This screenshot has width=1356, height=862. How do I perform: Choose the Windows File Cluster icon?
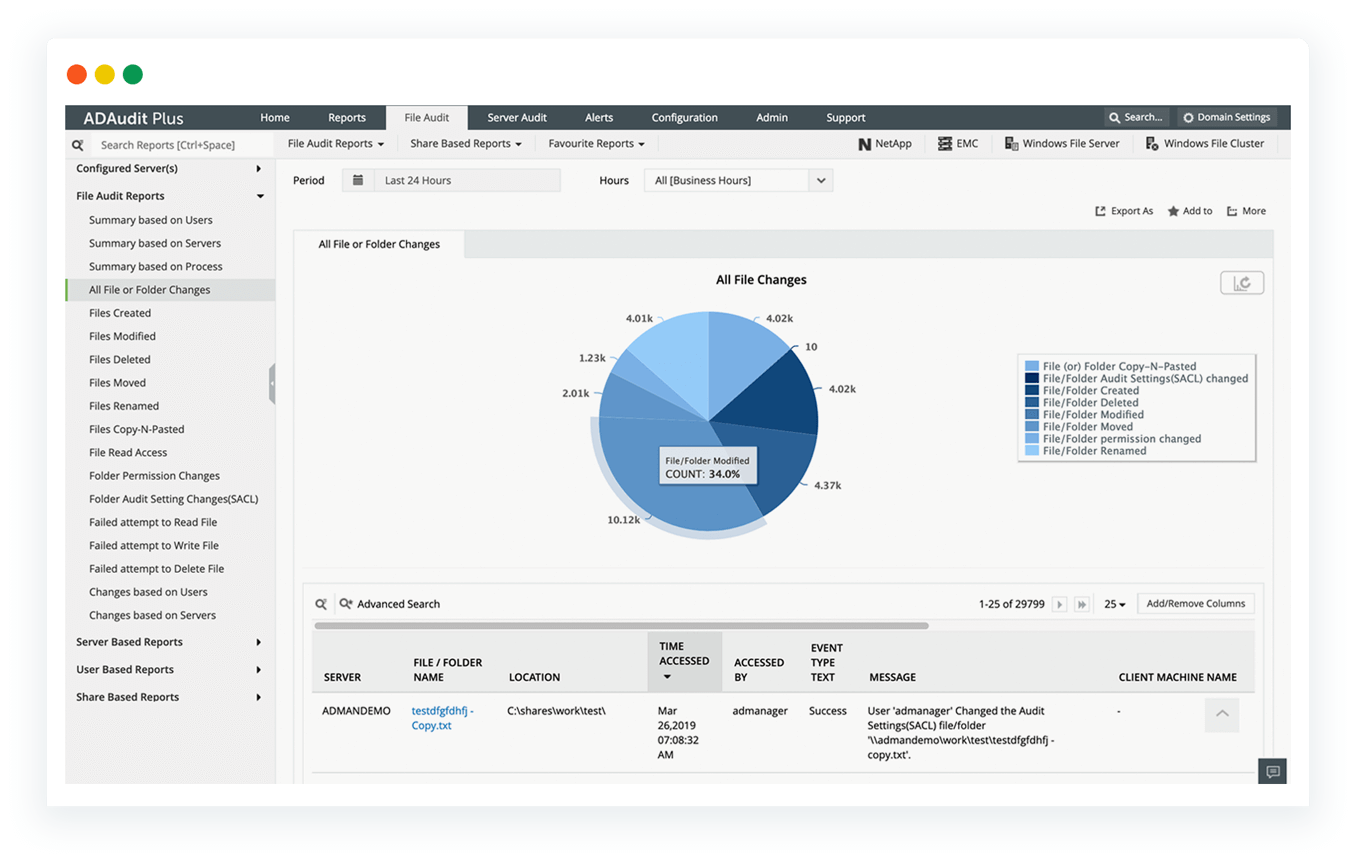point(1152,144)
